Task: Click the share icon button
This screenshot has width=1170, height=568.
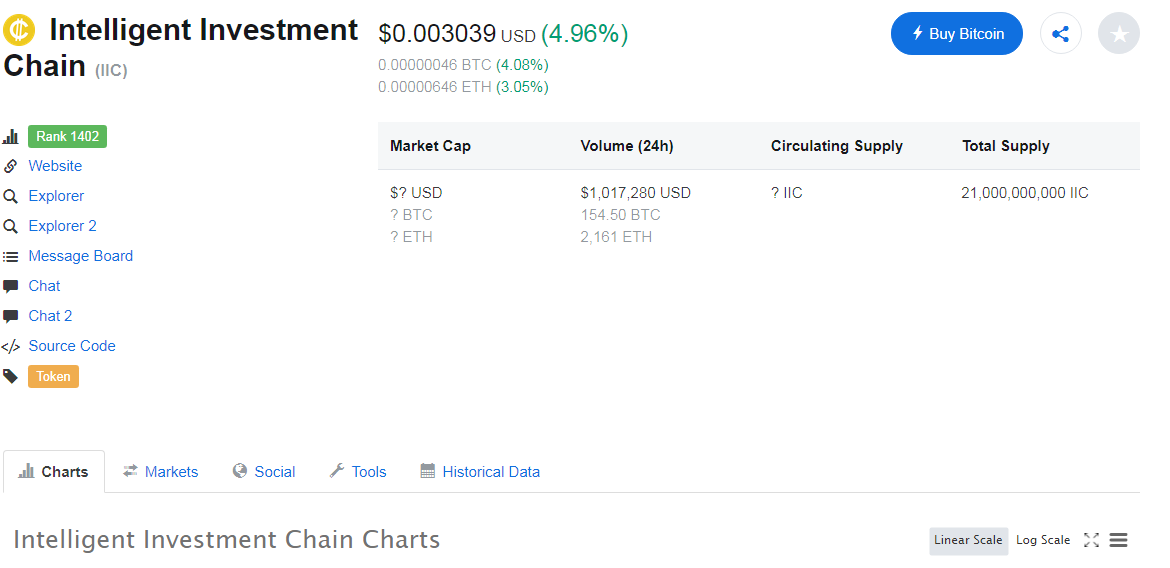Action: 1061,34
